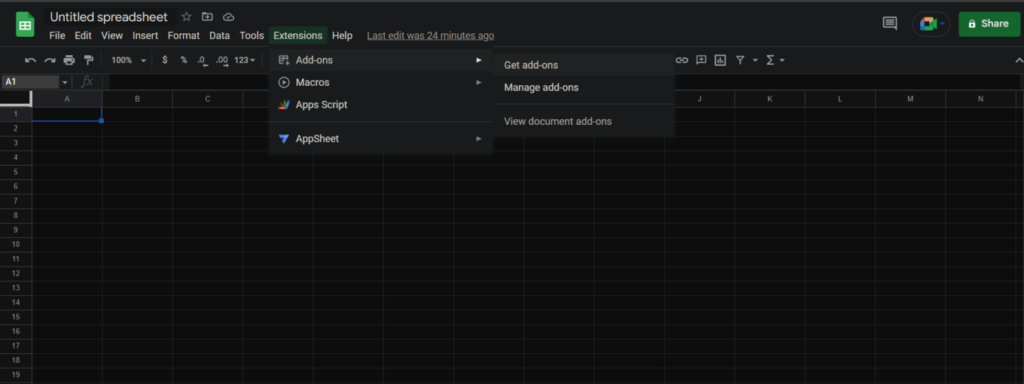This screenshot has width=1024, height=384.
Task: Click the move to folder icon
Action: (x=208, y=17)
